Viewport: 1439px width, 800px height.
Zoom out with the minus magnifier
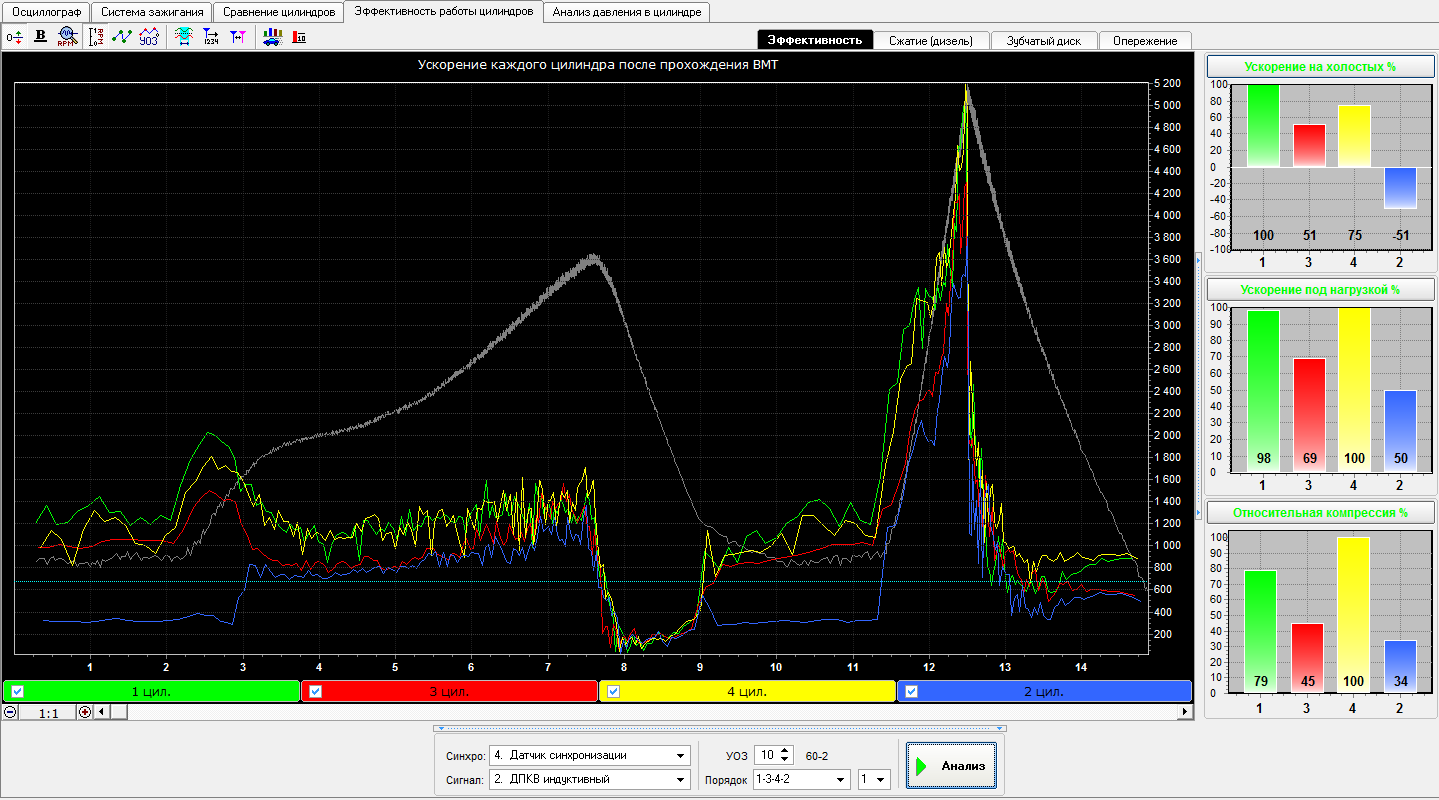tap(10, 712)
